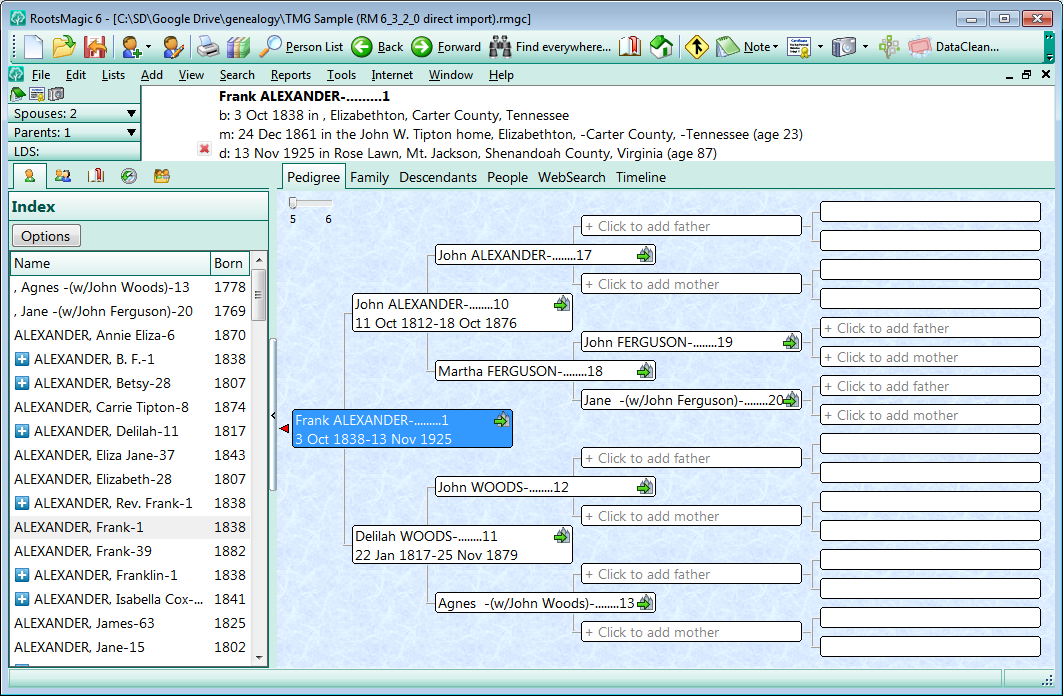Expand the Spouses: 2 dropdown
This screenshot has height=696, width=1063.
[x=132, y=113]
